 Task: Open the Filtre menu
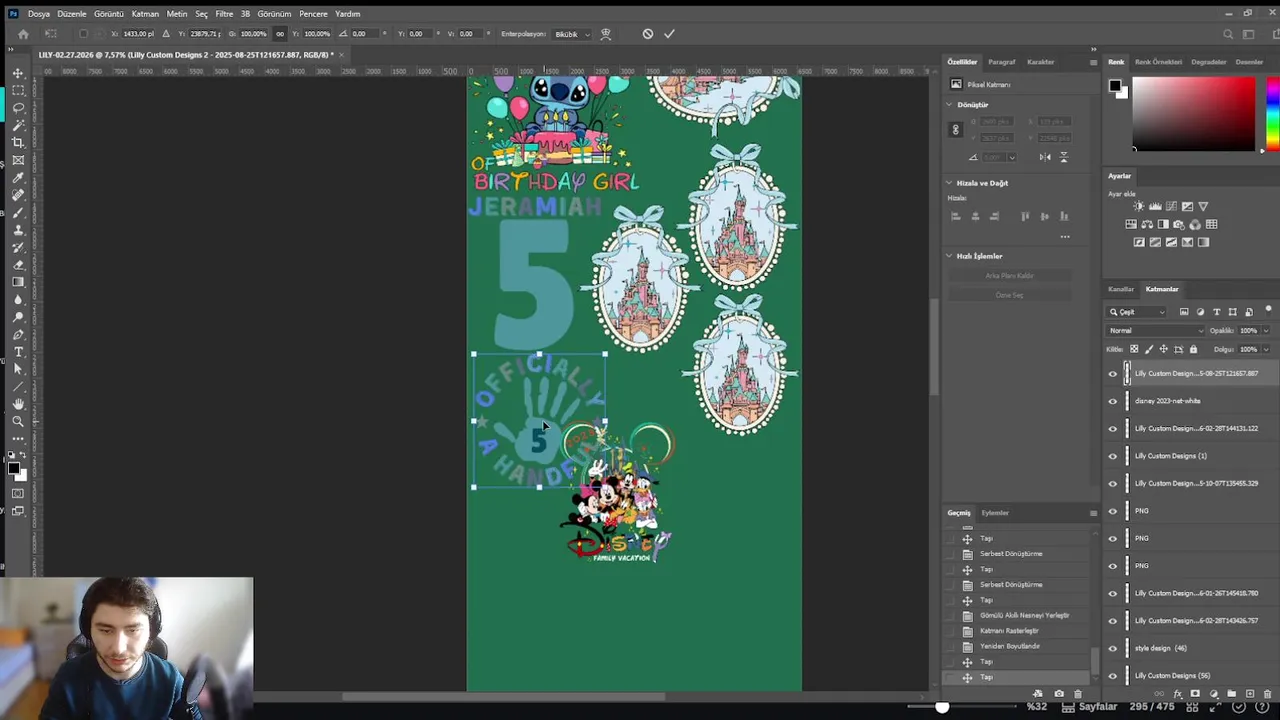pos(224,14)
